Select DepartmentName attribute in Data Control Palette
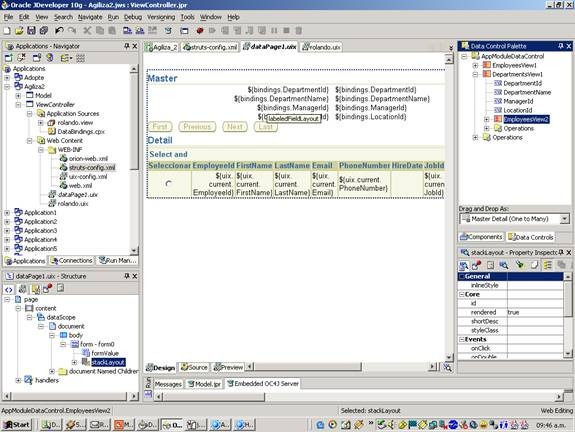 pyautogui.click(x=527, y=92)
